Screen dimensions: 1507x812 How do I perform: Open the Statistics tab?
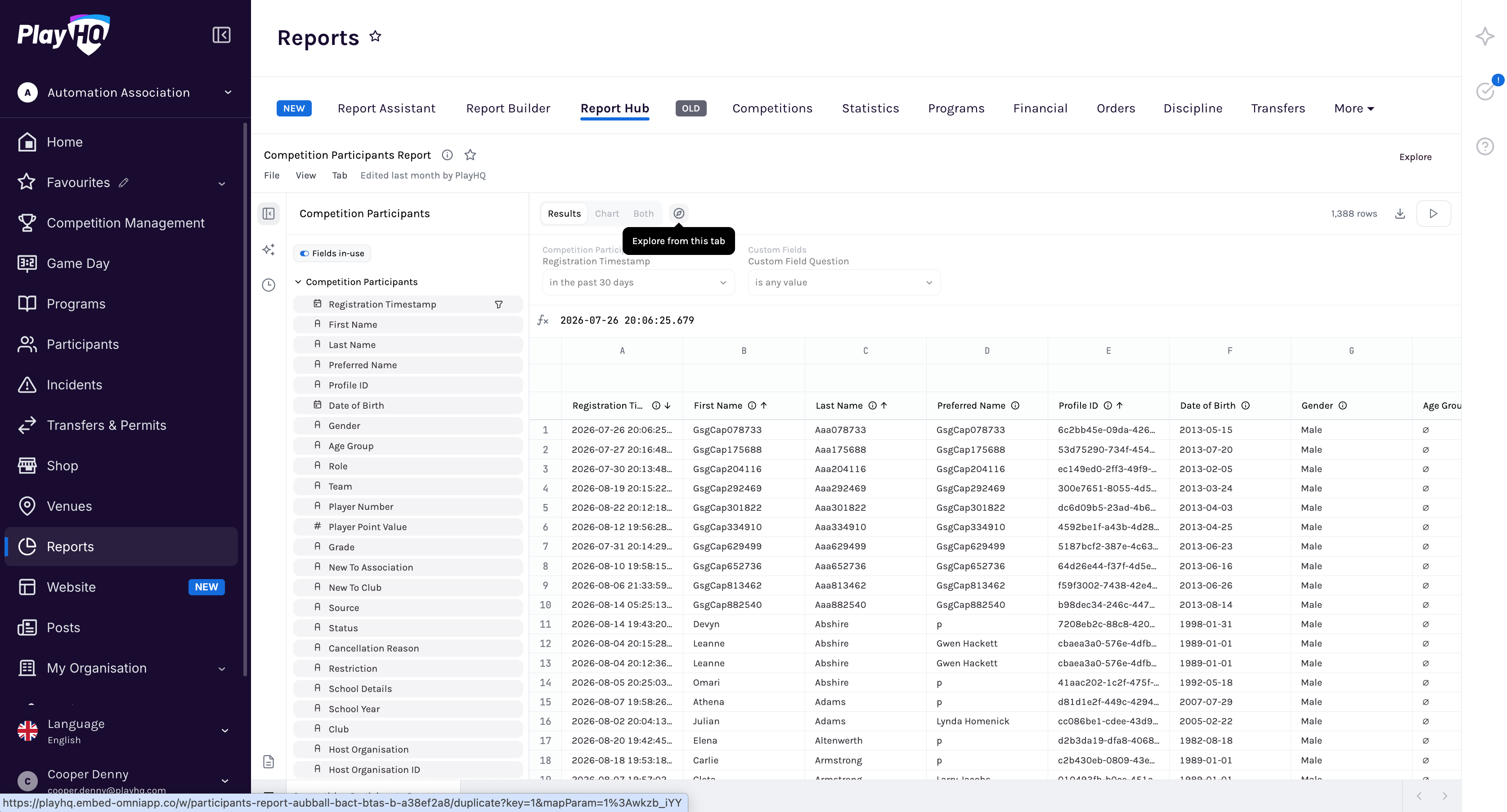[x=870, y=108]
